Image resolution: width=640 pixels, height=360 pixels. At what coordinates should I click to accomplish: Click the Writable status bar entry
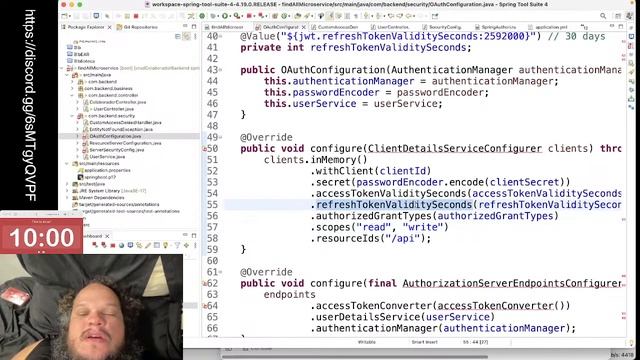(367, 342)
